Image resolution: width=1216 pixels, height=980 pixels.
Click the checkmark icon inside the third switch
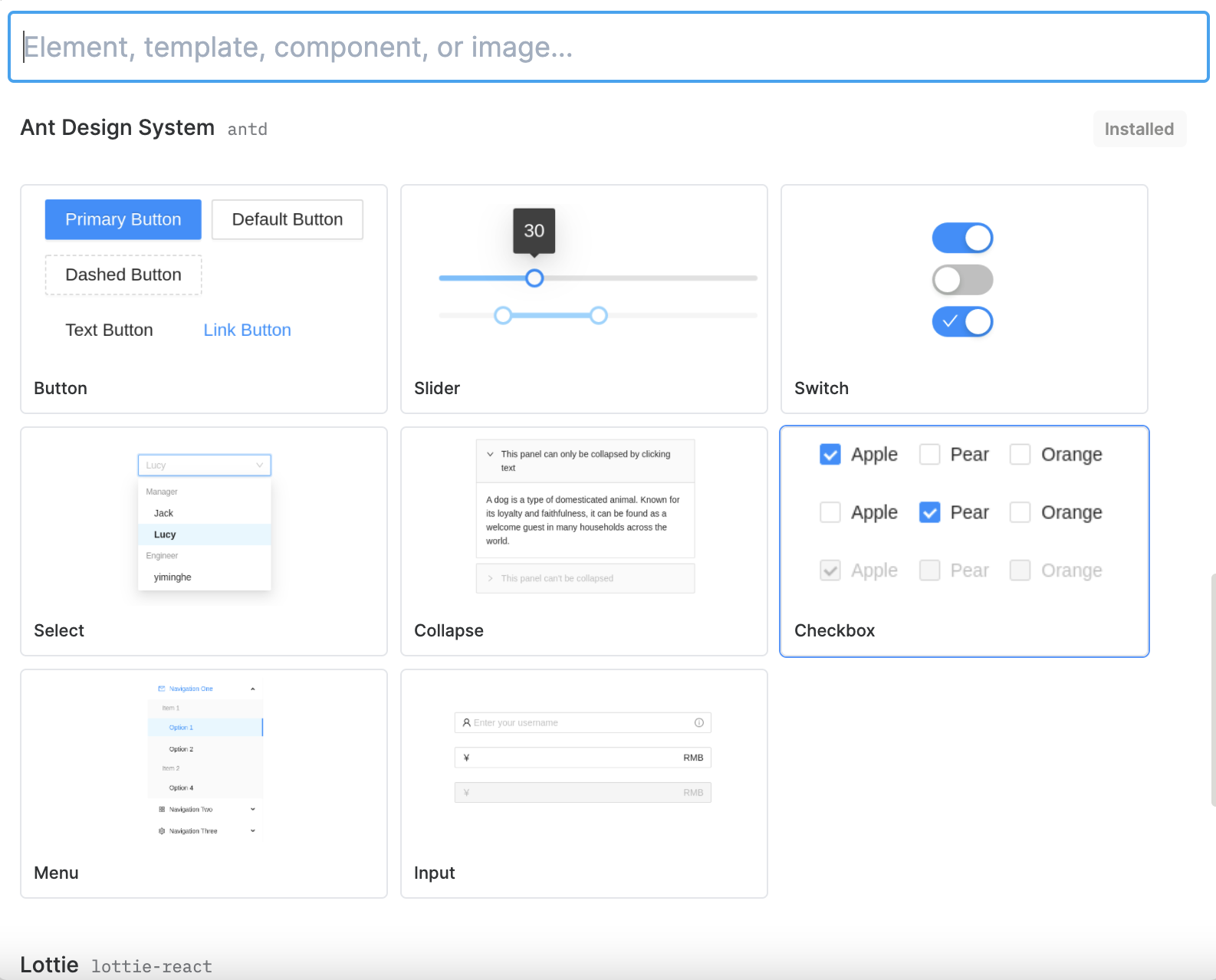coord(950,321)
